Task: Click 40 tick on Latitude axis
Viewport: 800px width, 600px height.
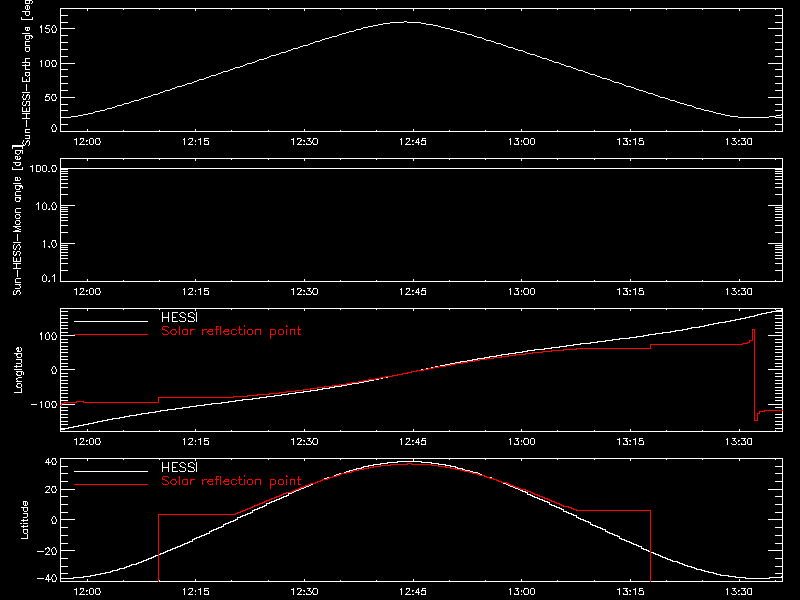Action: tap(51, 462)
